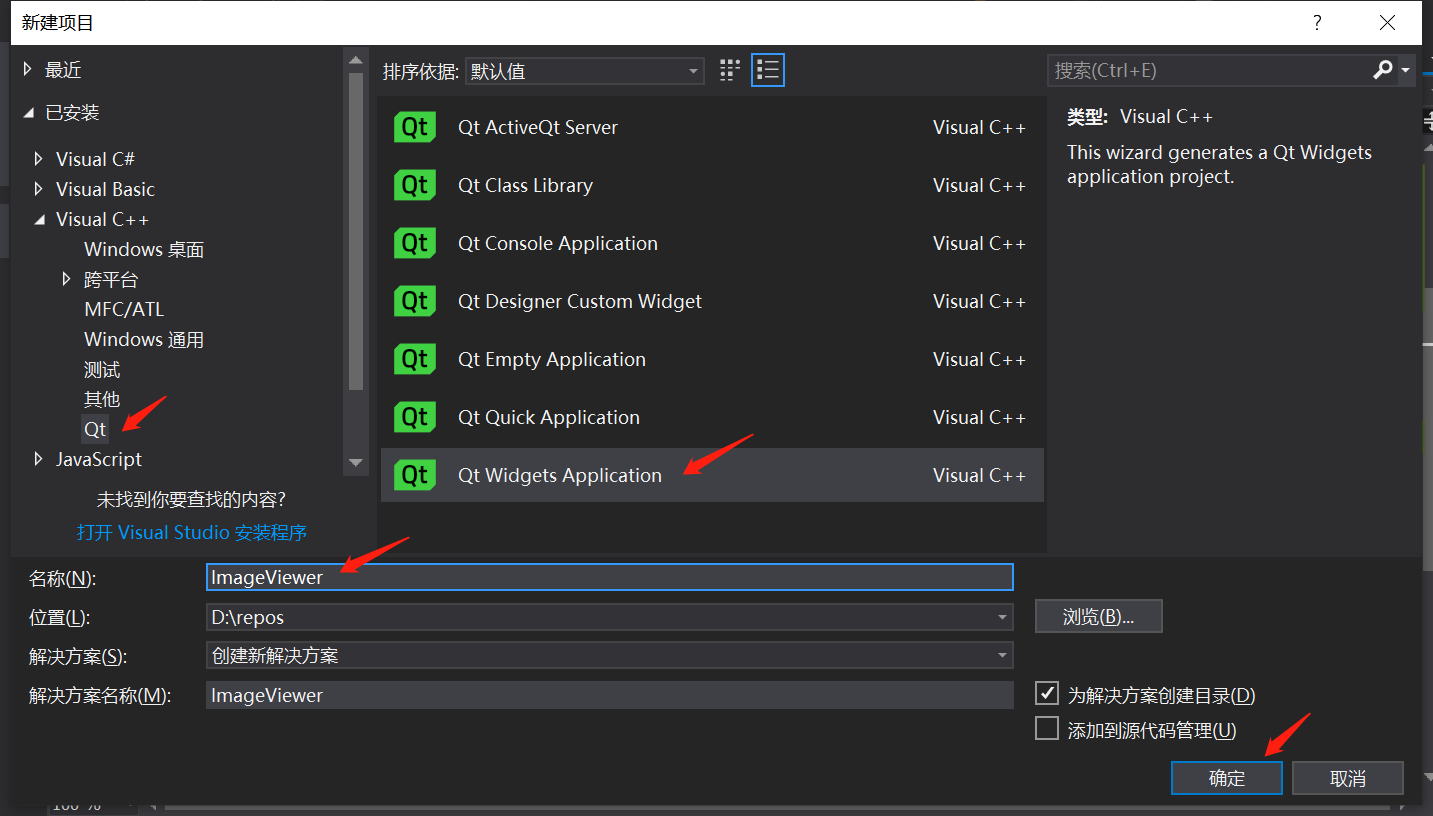Click the category tree scroll-down arrow
The width and height of the screenshot is (1433, 816).
pos(356,462)
